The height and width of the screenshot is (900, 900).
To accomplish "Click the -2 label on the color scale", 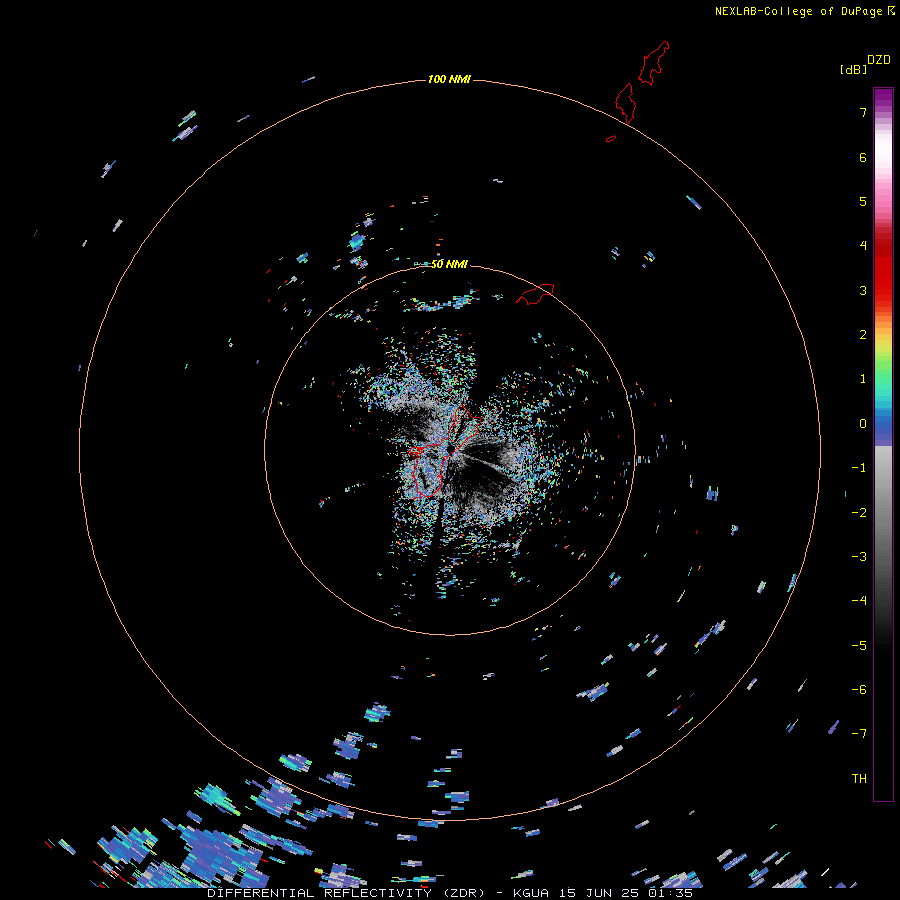I will click(859, 513).
